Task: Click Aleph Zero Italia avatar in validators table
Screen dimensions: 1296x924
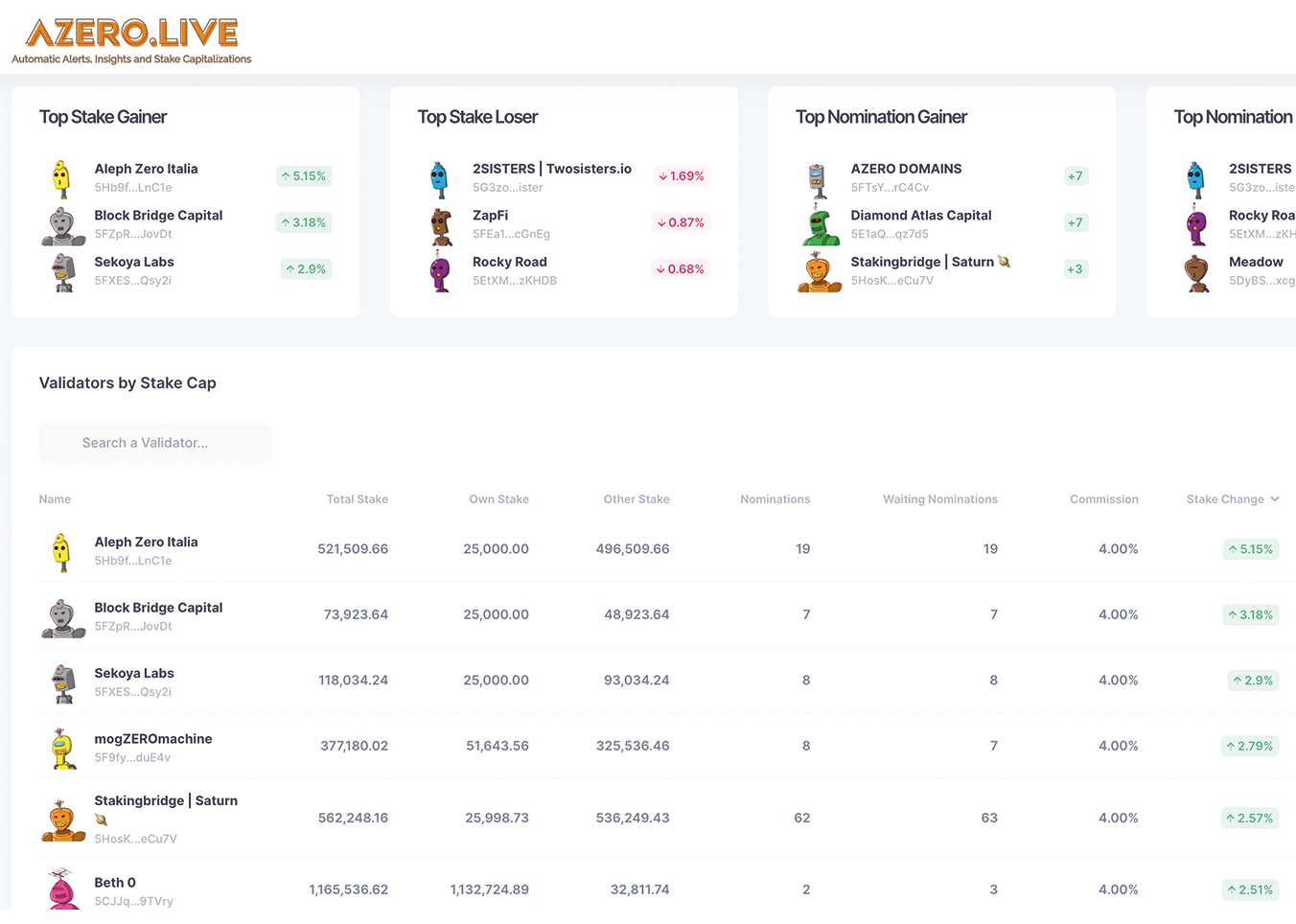Action: point(61,552)
